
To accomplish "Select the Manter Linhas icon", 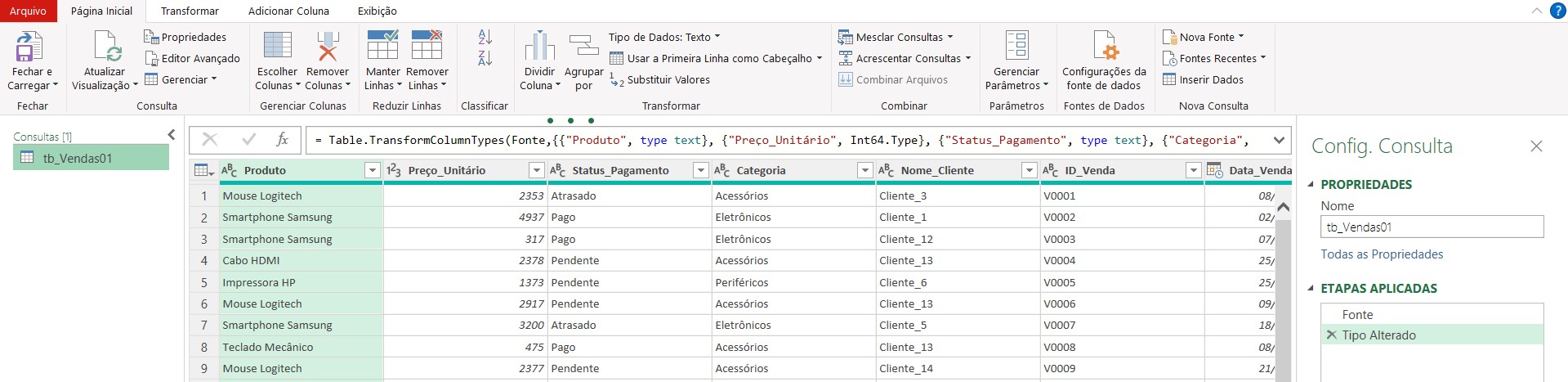I will (x=382, y=47).
